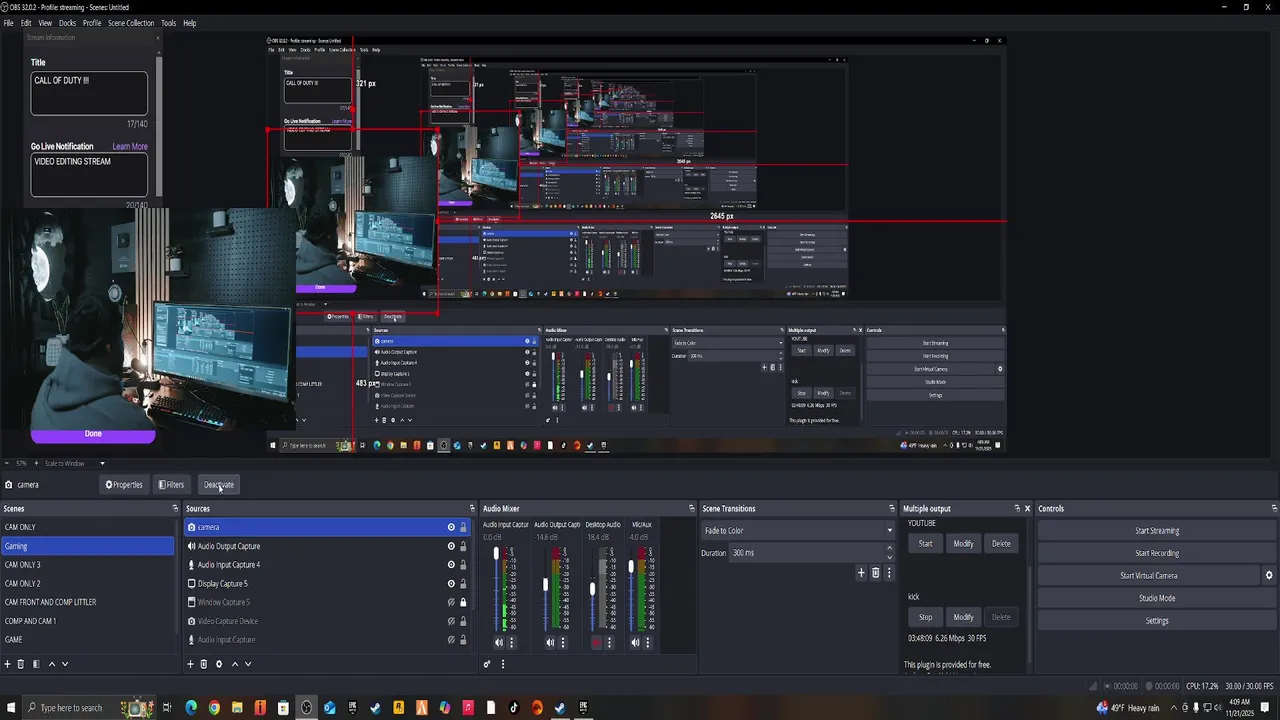
Task: Open the Docks menu
Action: 67,23
